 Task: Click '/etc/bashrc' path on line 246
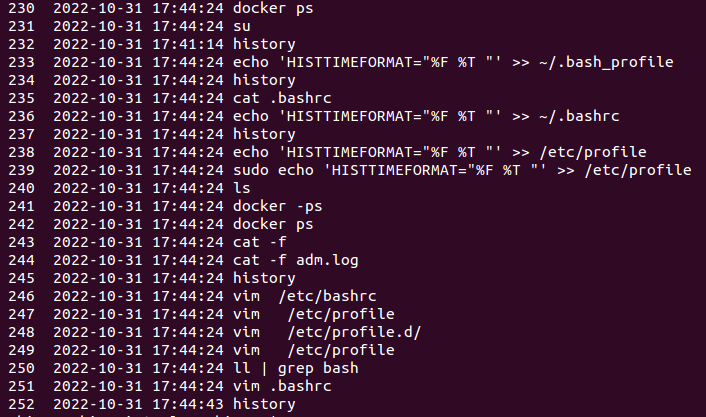pos(327,296)
